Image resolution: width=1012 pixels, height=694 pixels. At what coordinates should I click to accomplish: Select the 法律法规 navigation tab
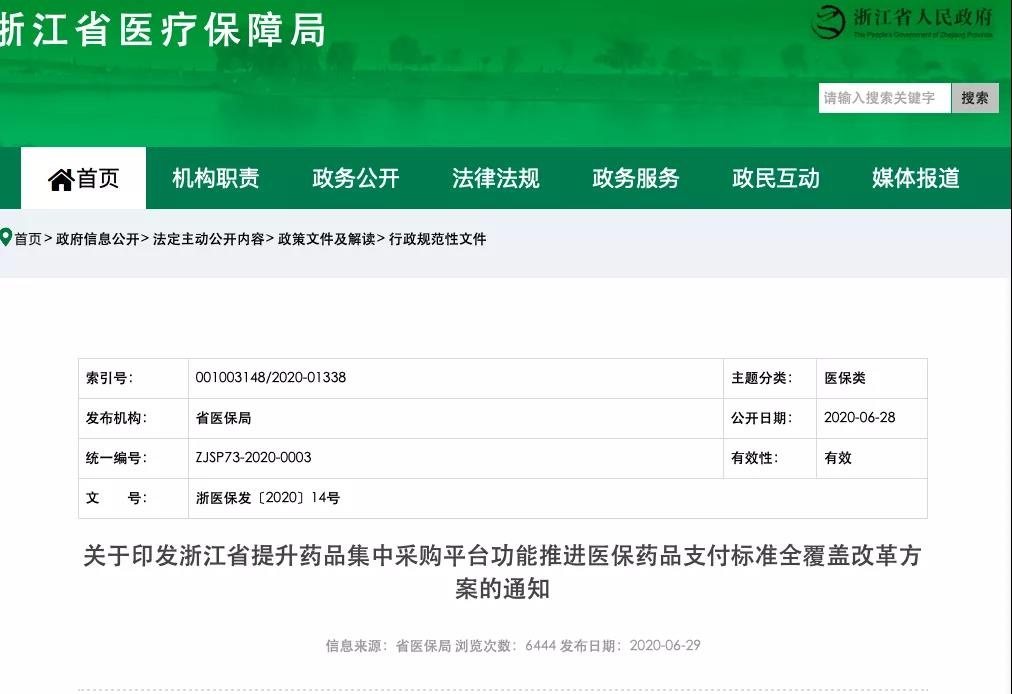click(x=495, y=179)
